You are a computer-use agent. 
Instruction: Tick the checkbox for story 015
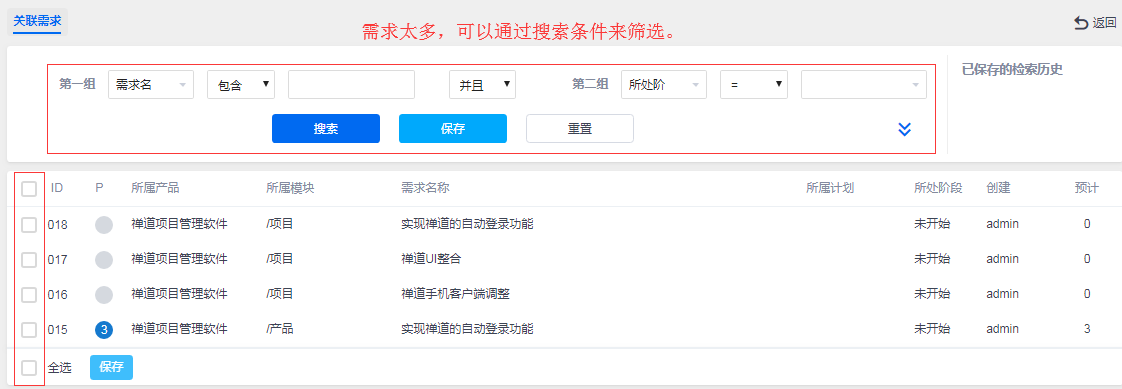(29, 330)
